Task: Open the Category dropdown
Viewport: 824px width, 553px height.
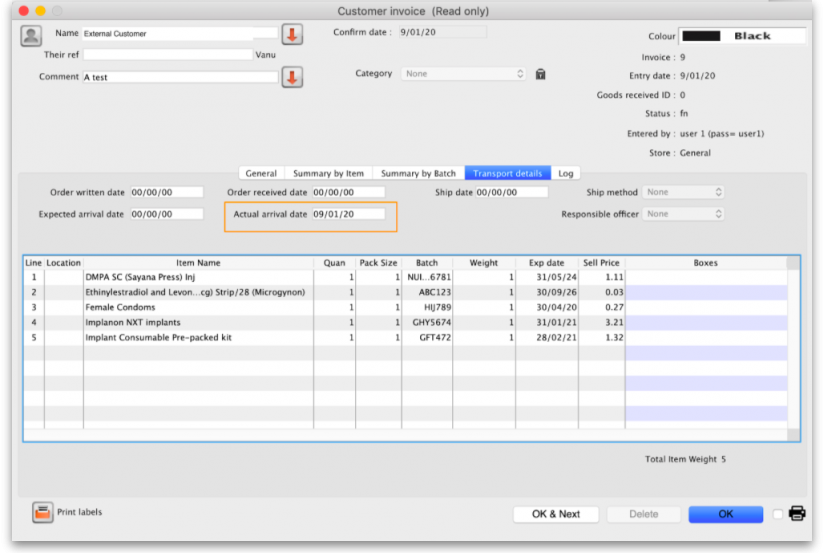Action: (x=463, y=74)
